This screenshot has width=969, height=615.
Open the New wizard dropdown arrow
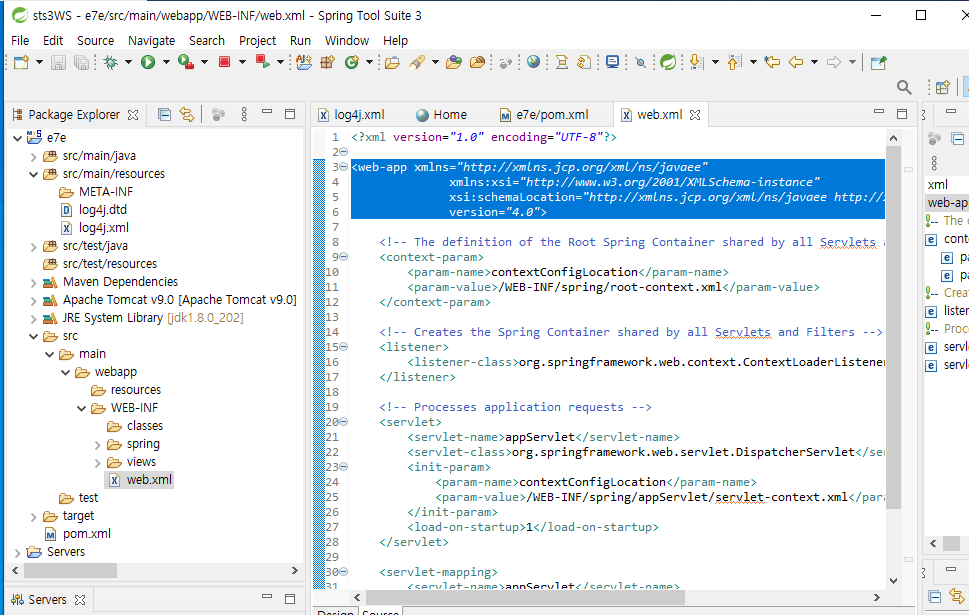(39, 62)
